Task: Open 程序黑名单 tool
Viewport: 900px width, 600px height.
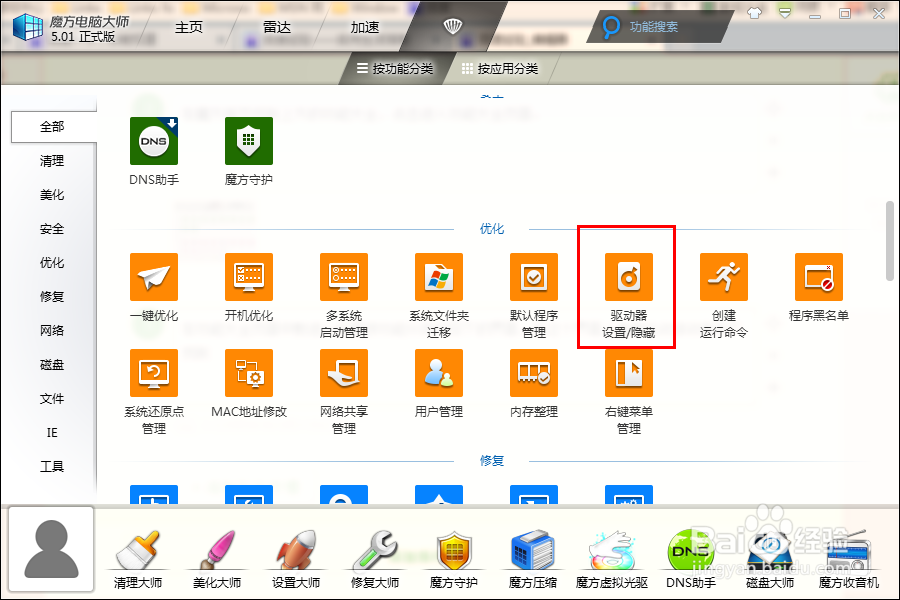Action: [x=818, y=277]
